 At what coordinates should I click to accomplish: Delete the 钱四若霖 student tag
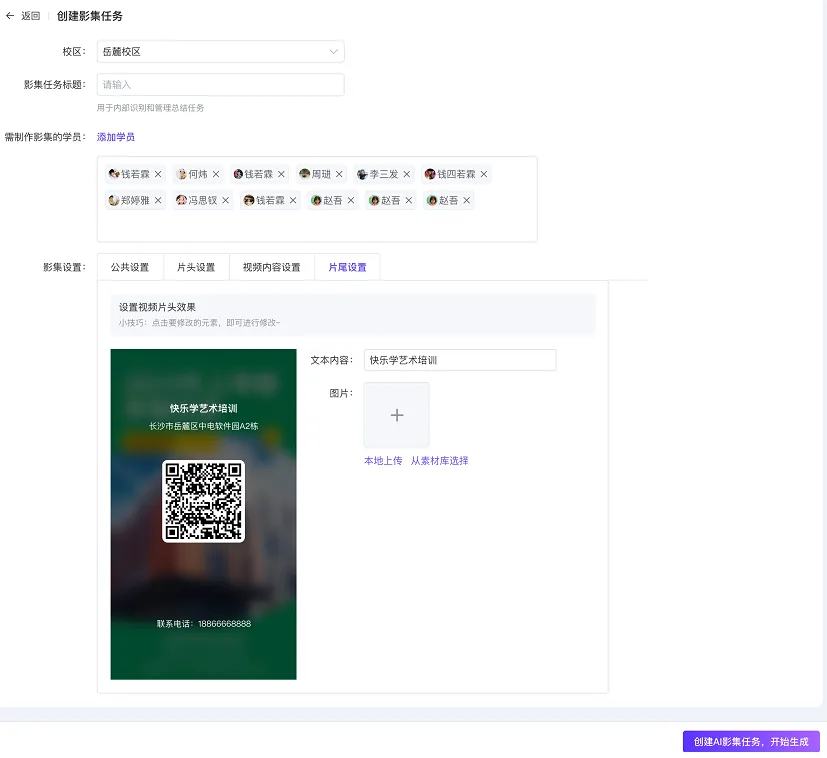(483, 173)
